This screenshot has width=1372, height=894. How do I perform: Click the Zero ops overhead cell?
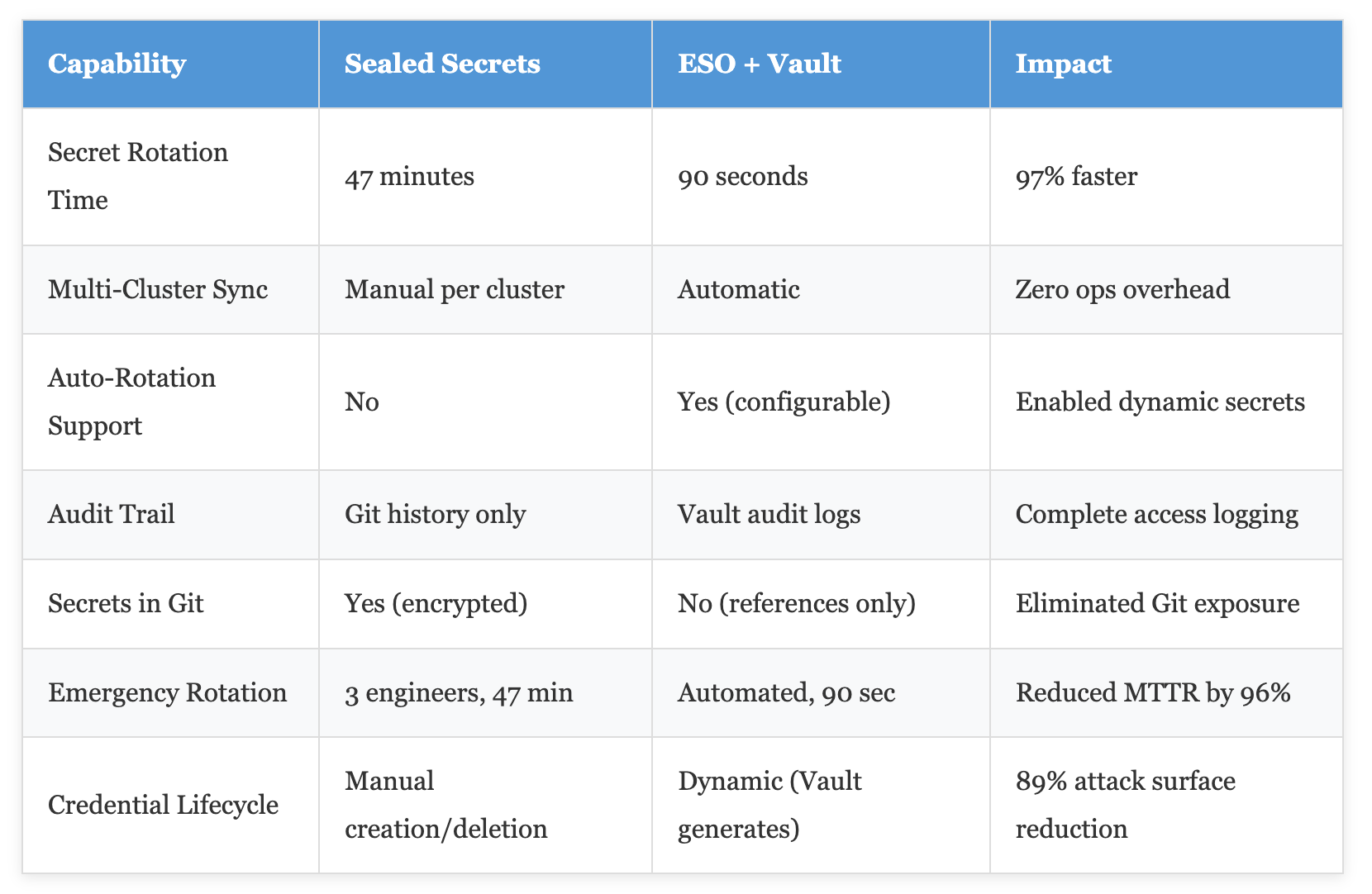point(1166,290)
